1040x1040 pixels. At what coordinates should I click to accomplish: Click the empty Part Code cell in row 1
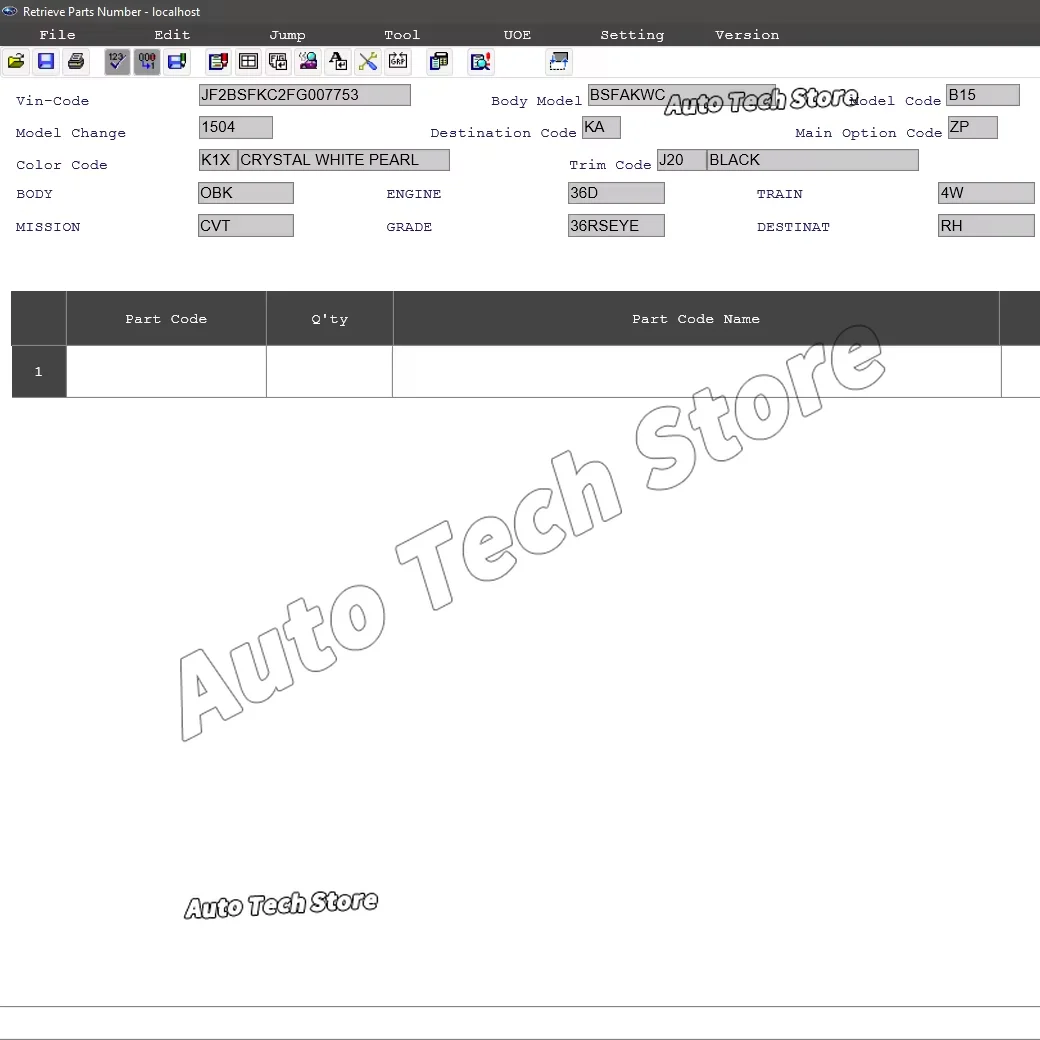pos(166,371)
